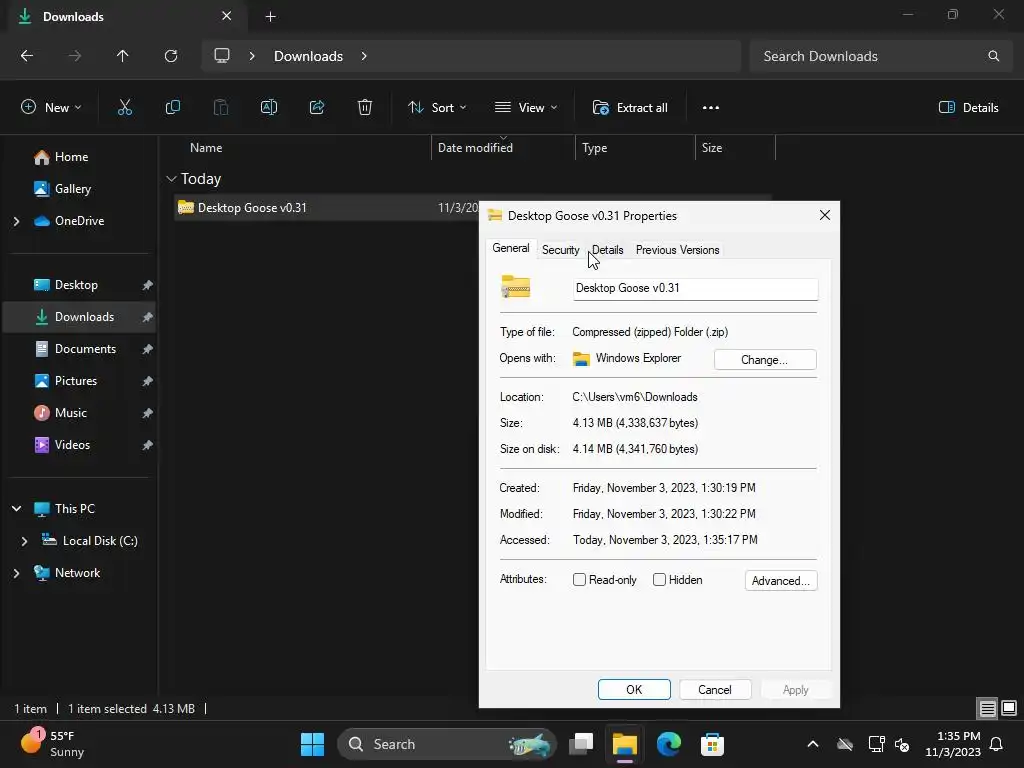The image size is (1024, 768).
Task: Open Music in quick access
Action: [x=71, y=413]
